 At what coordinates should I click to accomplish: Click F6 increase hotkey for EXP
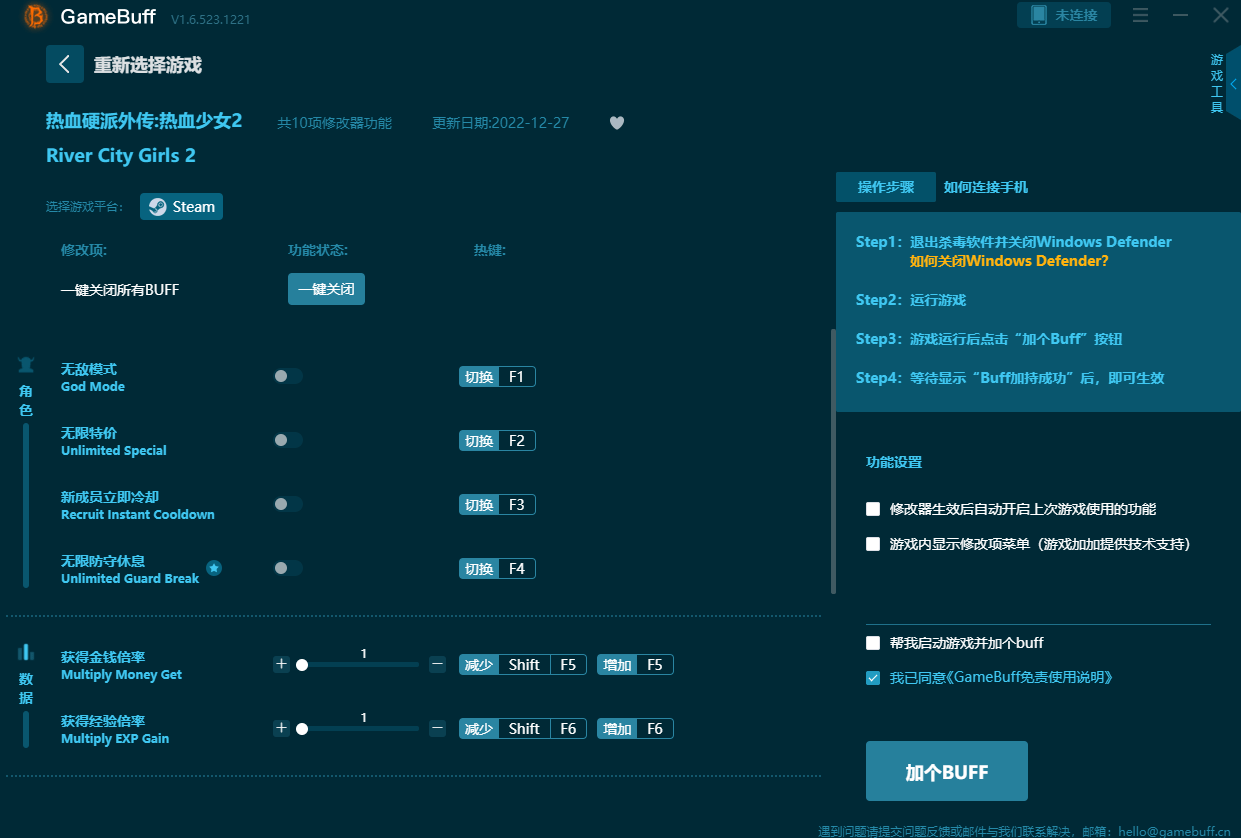pyautogui.click(x=635, y=729)
